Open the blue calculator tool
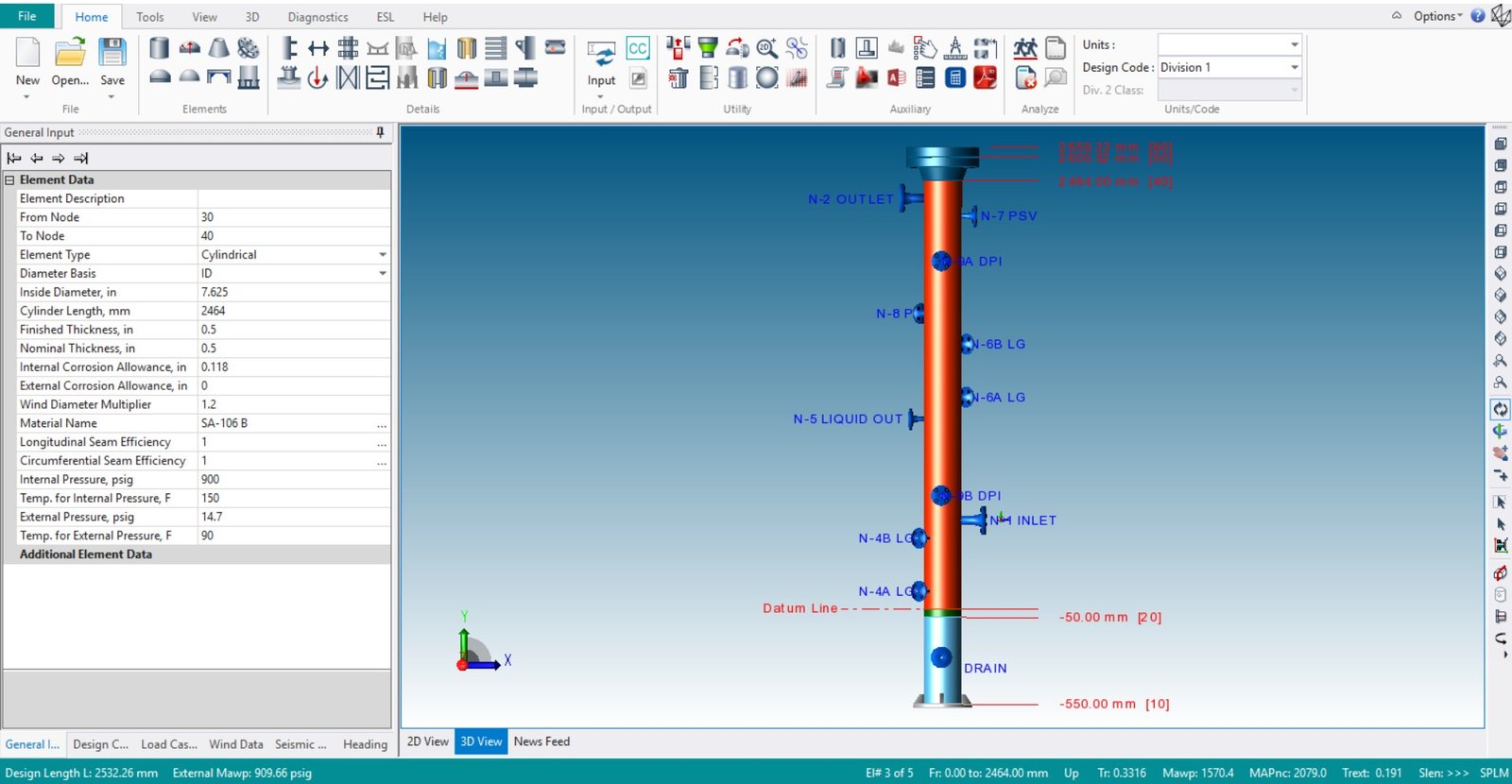1512x784 pixels. pyautogui.click(x=955, y=77)
